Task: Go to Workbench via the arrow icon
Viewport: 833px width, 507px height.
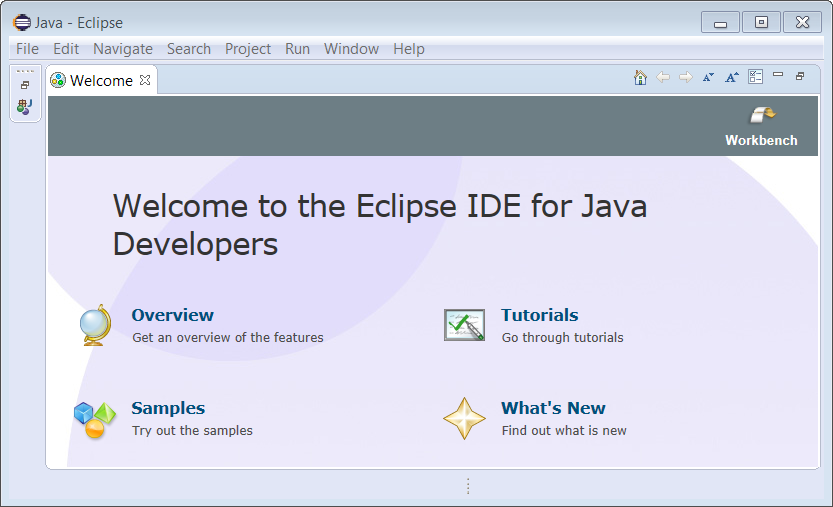Action: (762, 115)
